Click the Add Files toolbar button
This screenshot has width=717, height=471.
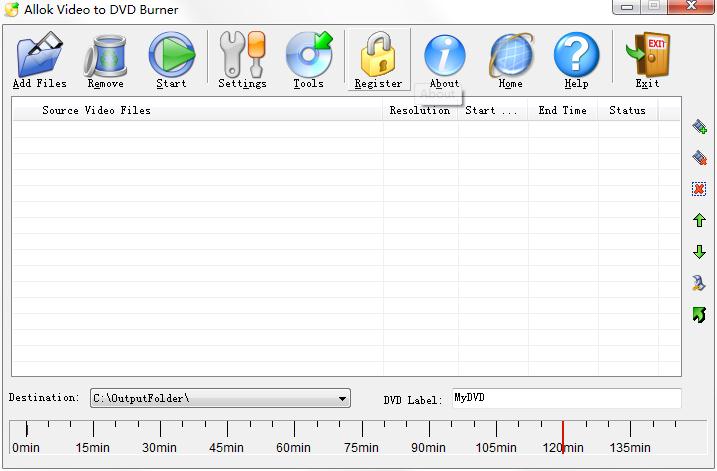pos(39,59)
